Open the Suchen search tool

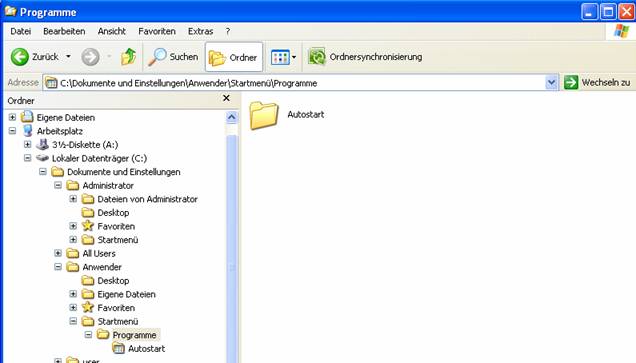(x=173, y=57)
